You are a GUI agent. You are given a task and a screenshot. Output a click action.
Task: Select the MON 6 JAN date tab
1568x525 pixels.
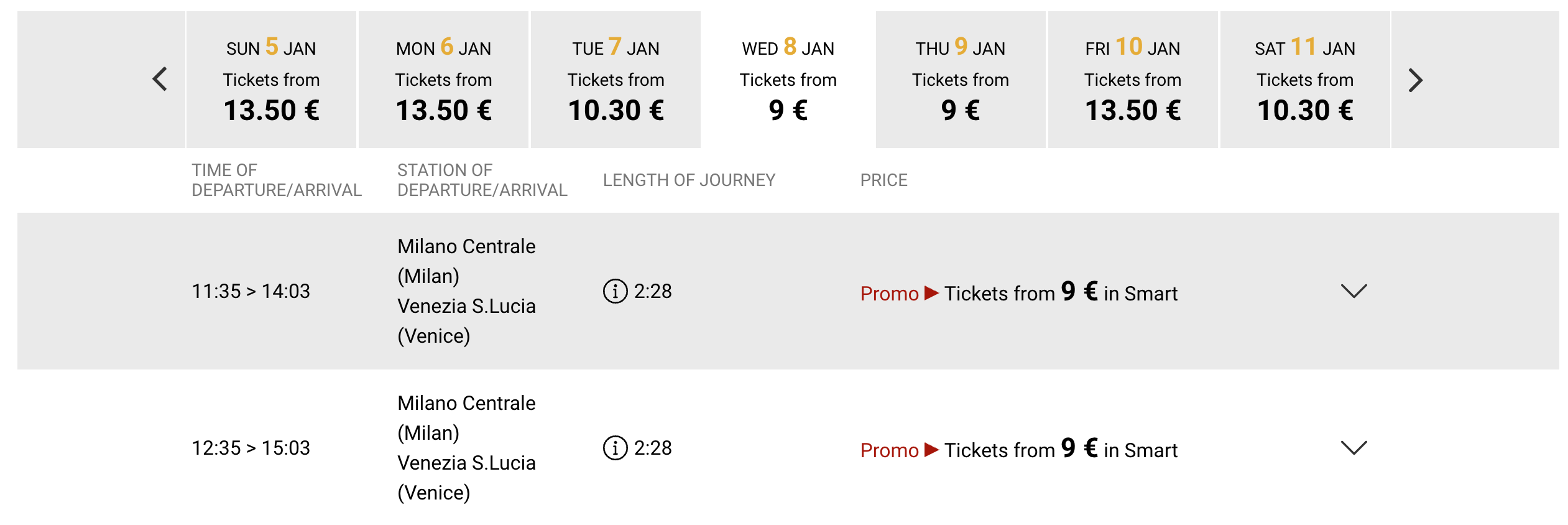tap(443, 80)
